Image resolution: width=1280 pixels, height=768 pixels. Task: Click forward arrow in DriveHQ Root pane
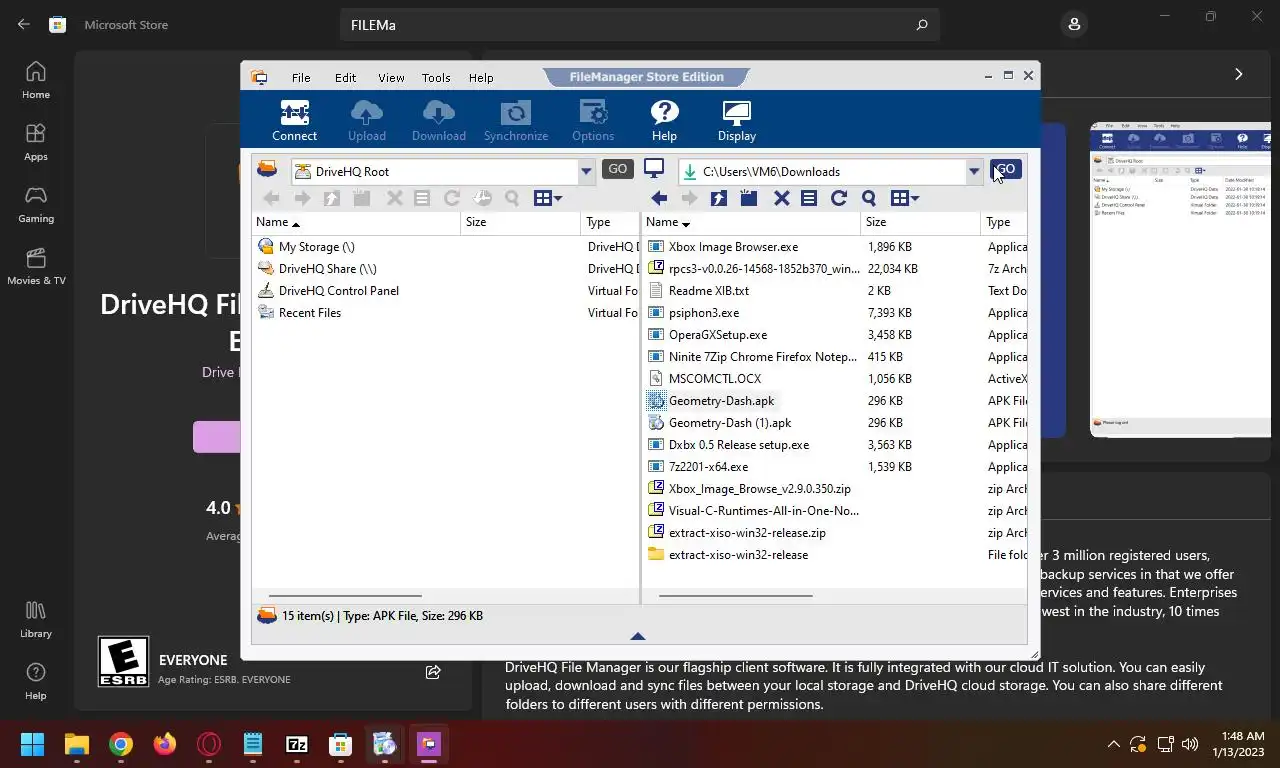coord(301,198)
